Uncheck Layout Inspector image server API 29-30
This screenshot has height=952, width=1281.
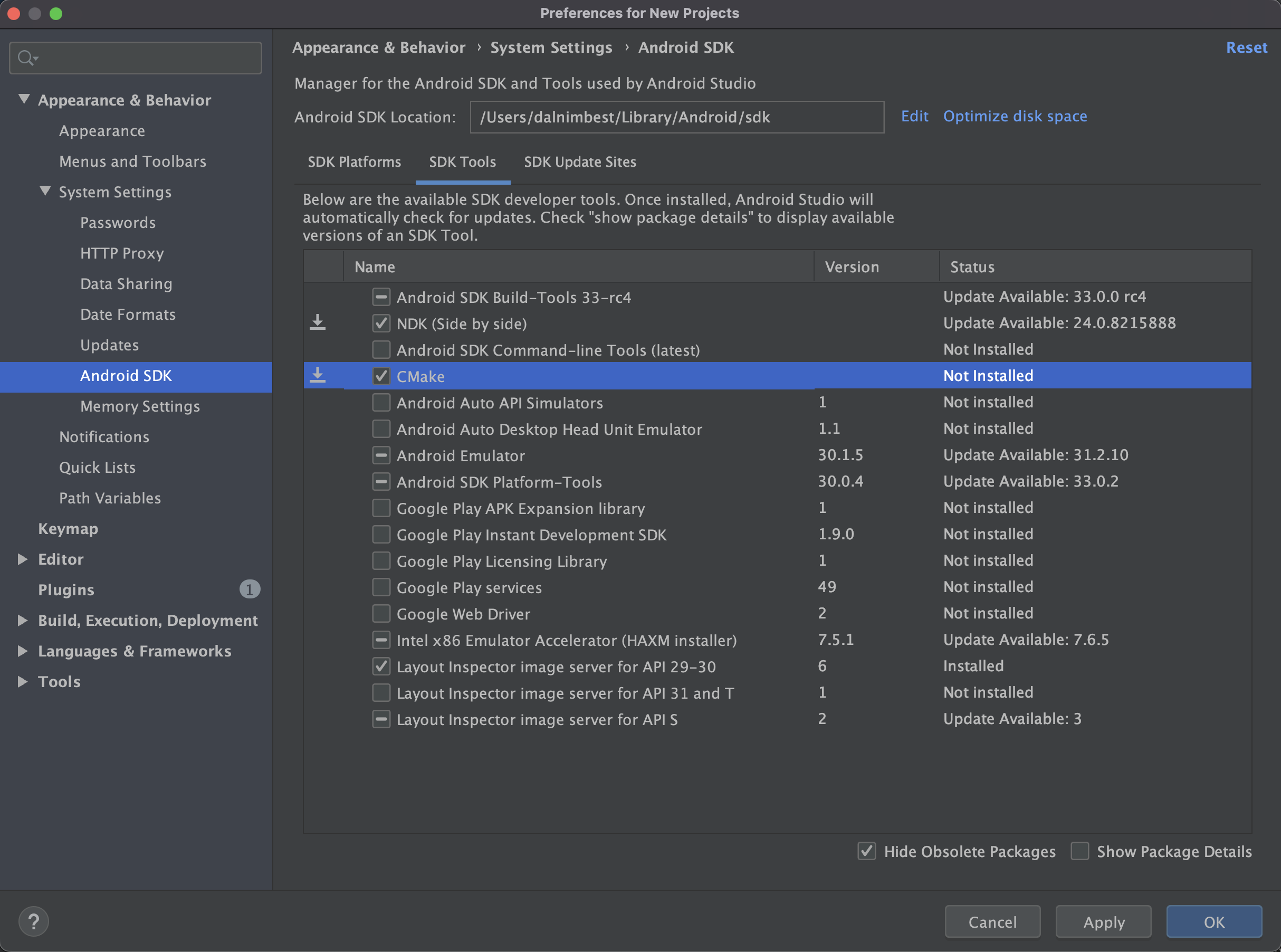tap(381, 666)
